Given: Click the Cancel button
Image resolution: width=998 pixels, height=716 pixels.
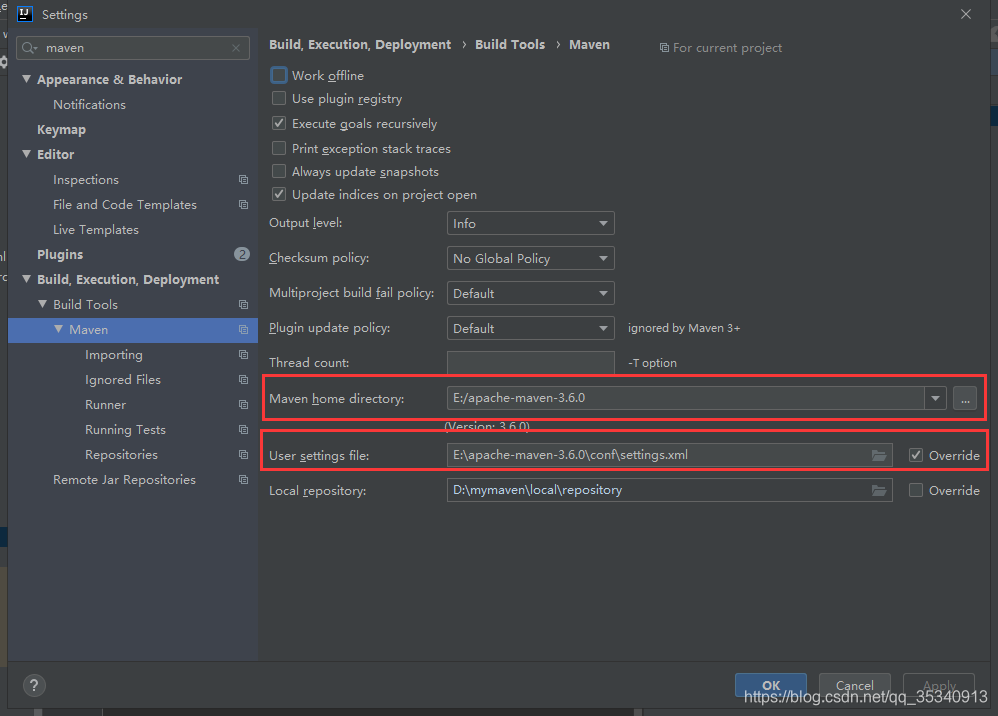Looking at the screenshot, I should click(x=854, y=685).
